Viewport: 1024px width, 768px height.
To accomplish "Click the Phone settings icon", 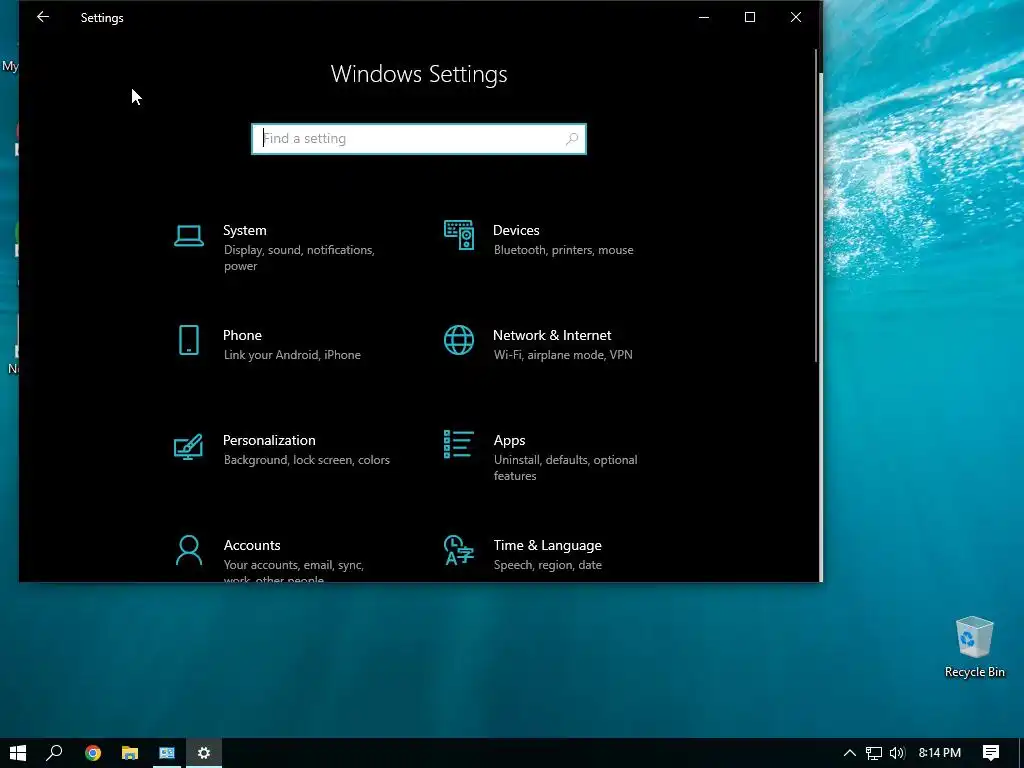I will point(189,340).
